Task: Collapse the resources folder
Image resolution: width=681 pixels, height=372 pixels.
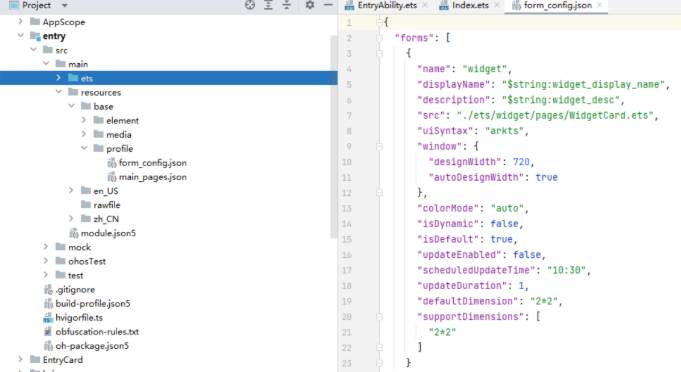Action: pos(59,92)
